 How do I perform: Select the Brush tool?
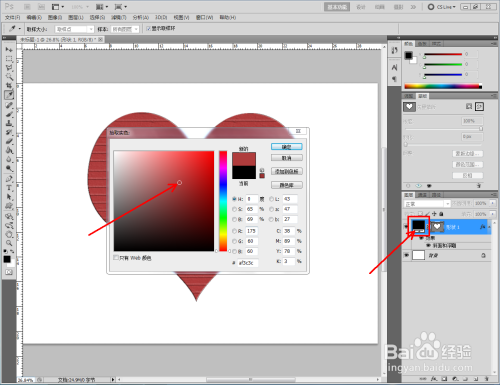point(9,114)
